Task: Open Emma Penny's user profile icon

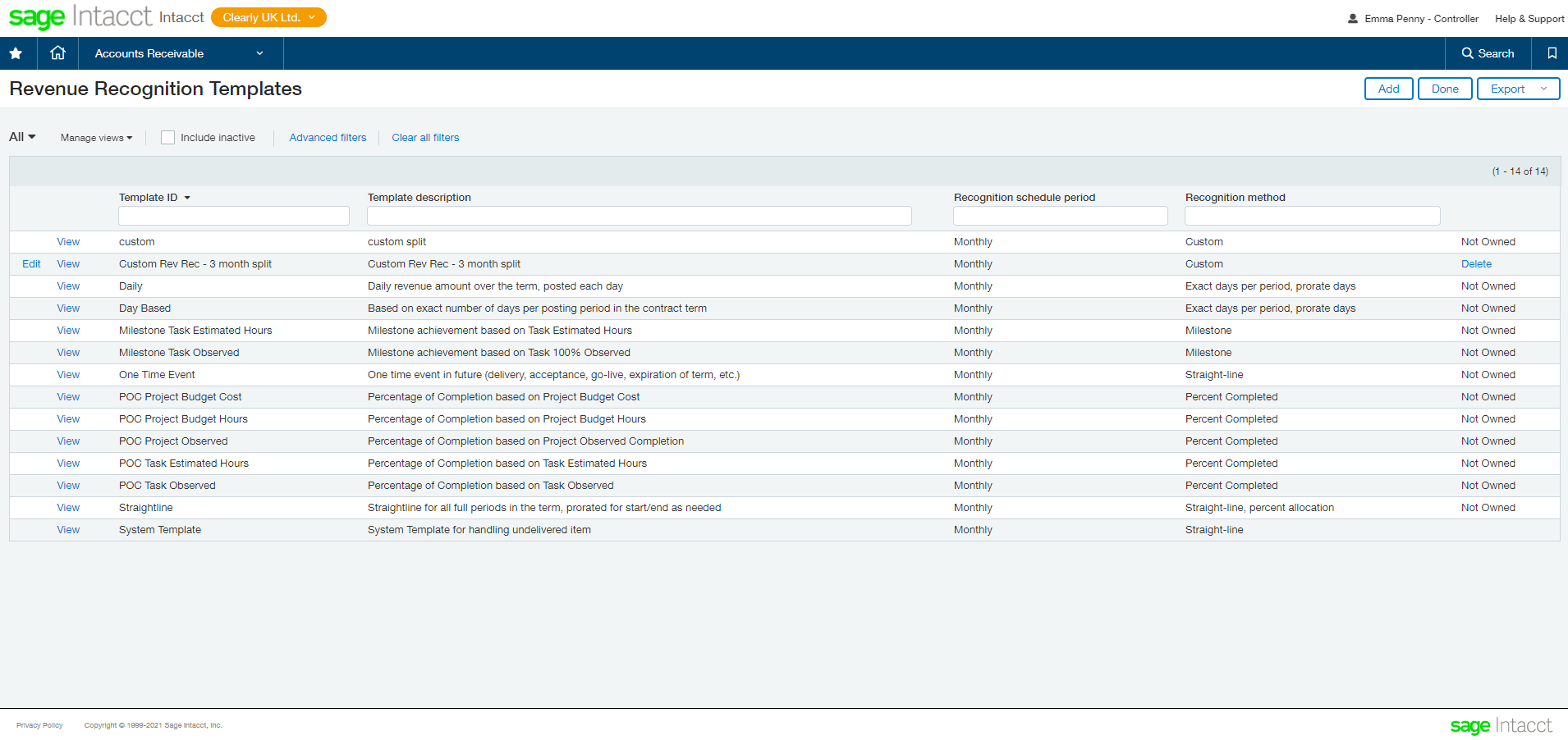Action: pos(1351,18)
